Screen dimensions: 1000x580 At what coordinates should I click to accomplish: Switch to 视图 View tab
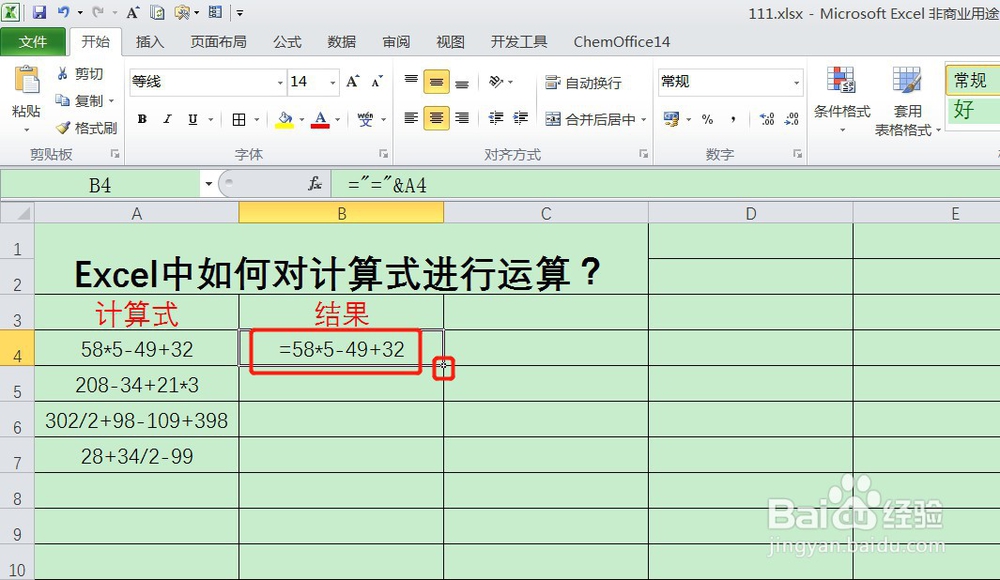click(x=450, y=42)
